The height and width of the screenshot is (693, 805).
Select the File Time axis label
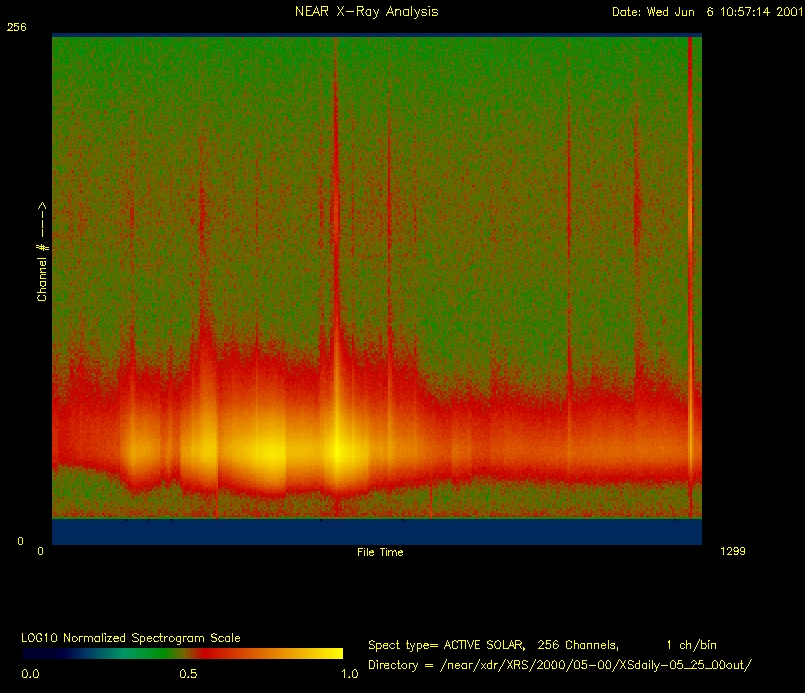(380, 552)
